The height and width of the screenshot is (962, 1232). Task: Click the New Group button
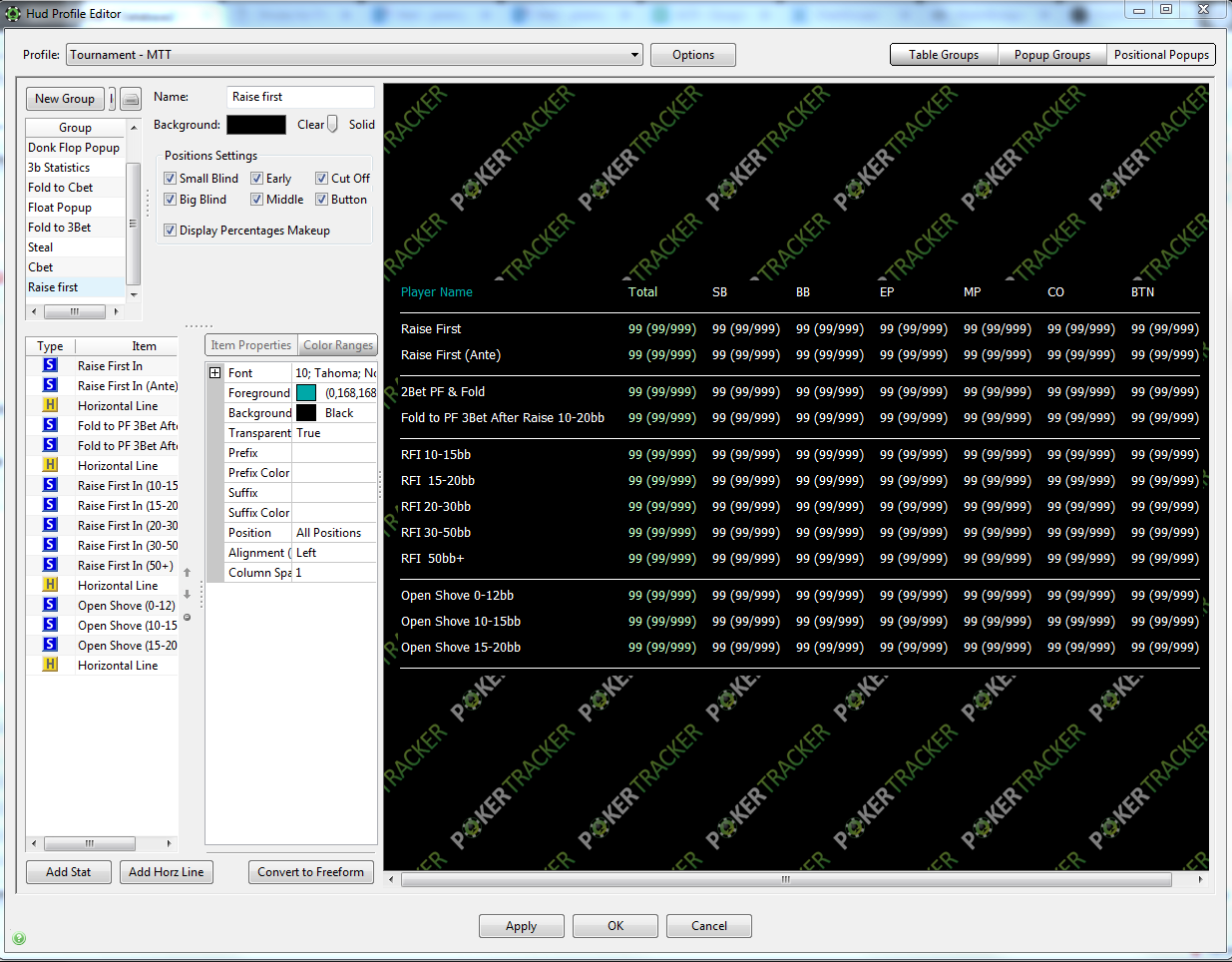[x=65, y=99]
